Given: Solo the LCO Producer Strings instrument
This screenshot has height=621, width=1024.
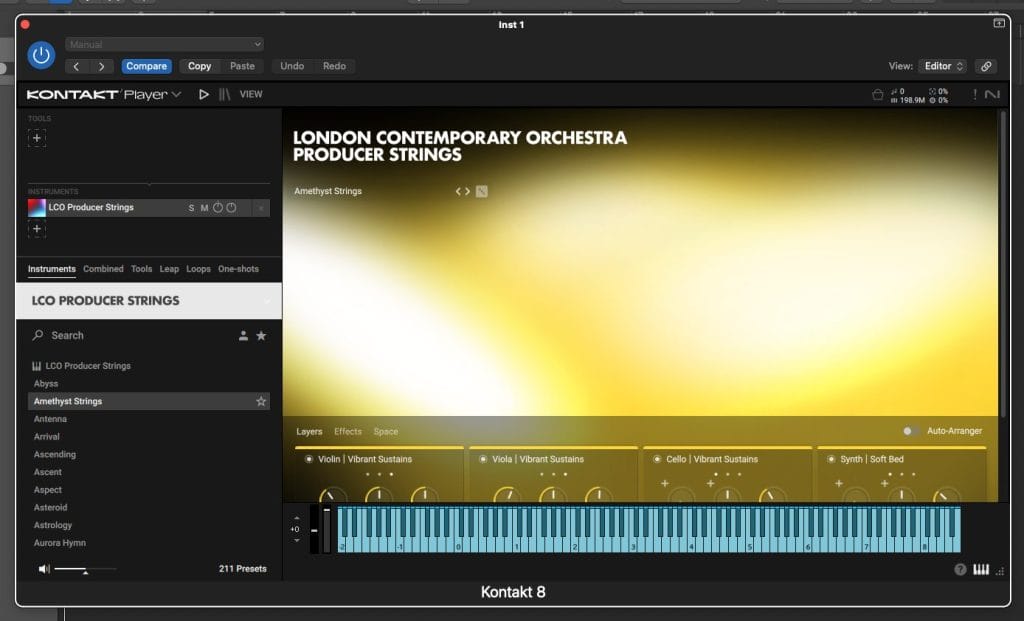Looking at the screenshot, I should coord(192,207).
